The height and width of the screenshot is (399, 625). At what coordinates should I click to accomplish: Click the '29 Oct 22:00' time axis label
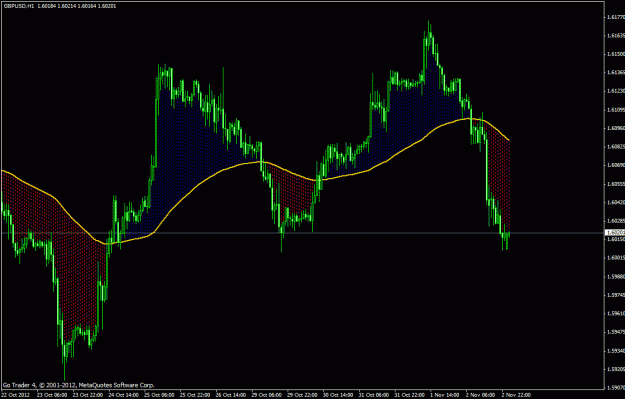303,395
